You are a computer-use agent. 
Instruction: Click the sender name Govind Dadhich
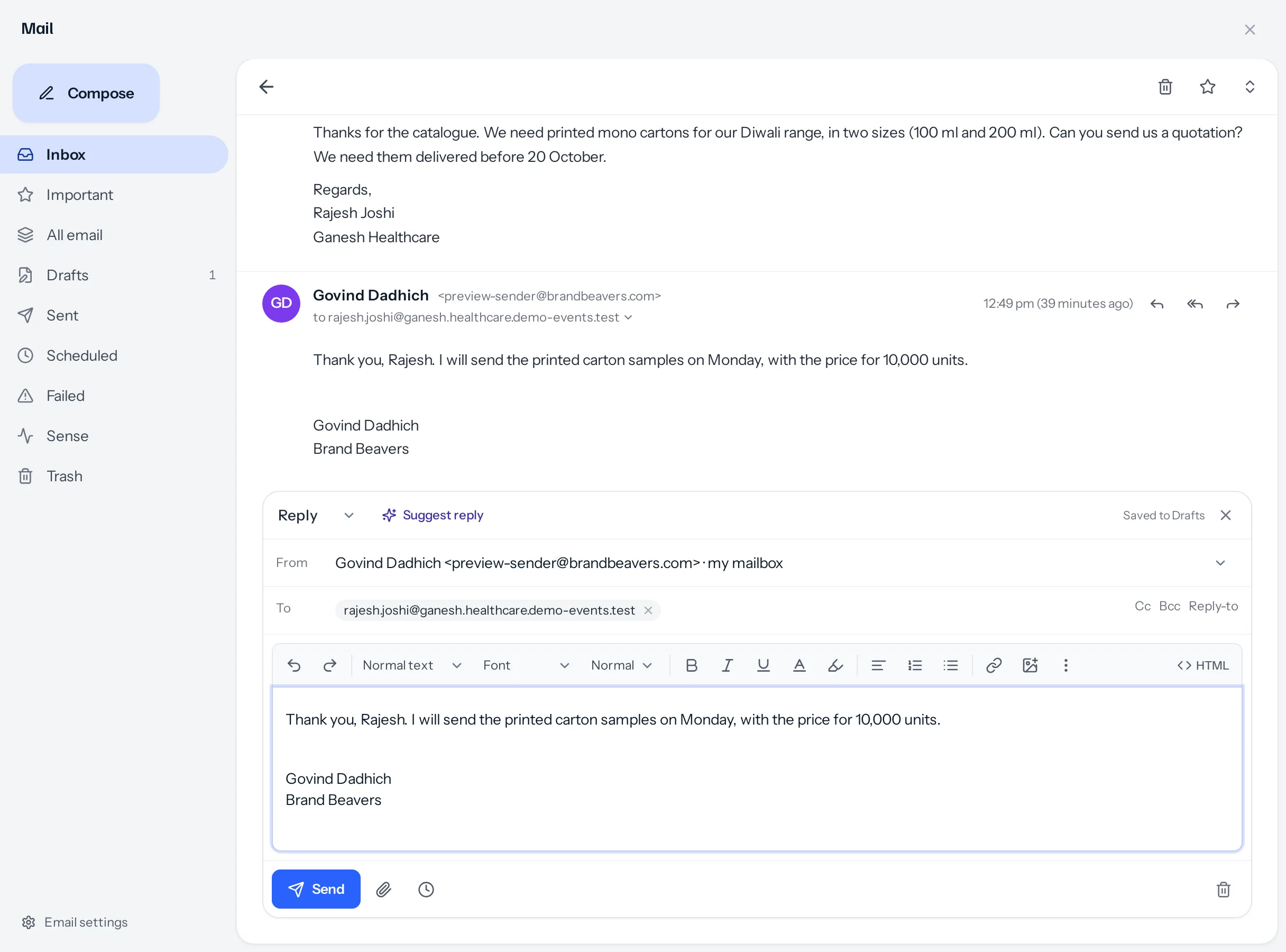coord(371,295)
